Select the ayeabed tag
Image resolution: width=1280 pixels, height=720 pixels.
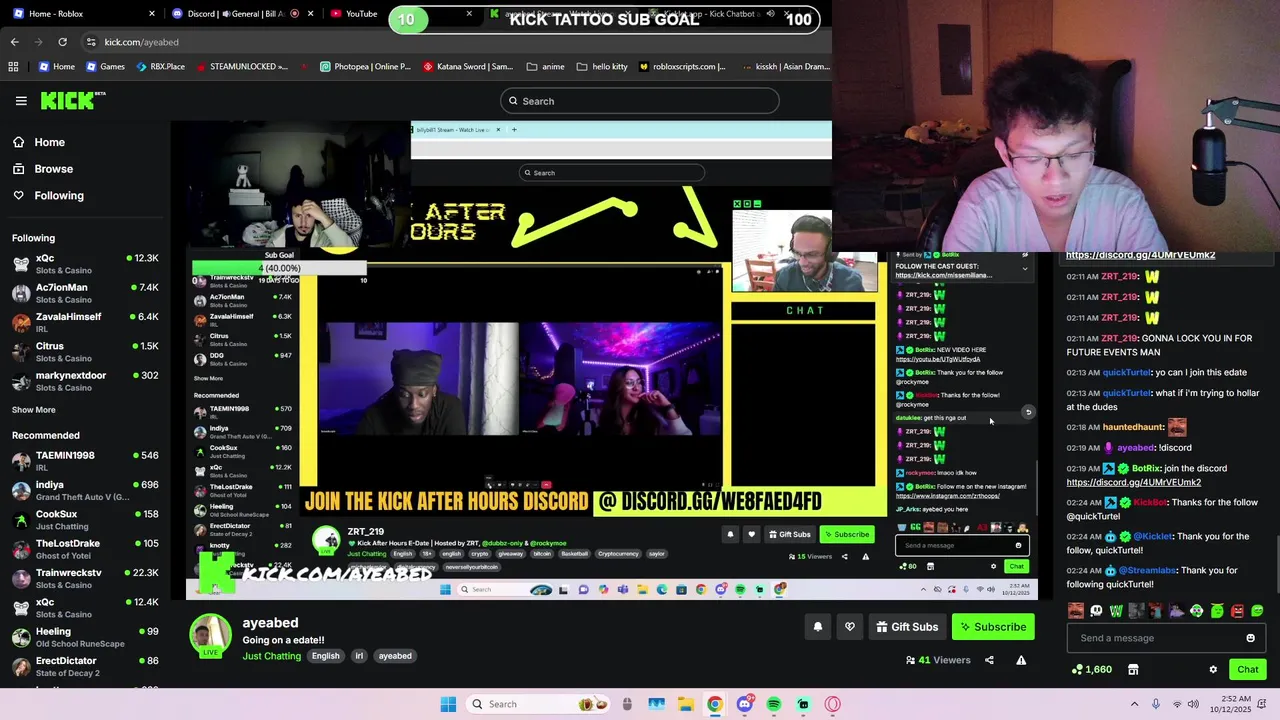click(x=395, y=656)
